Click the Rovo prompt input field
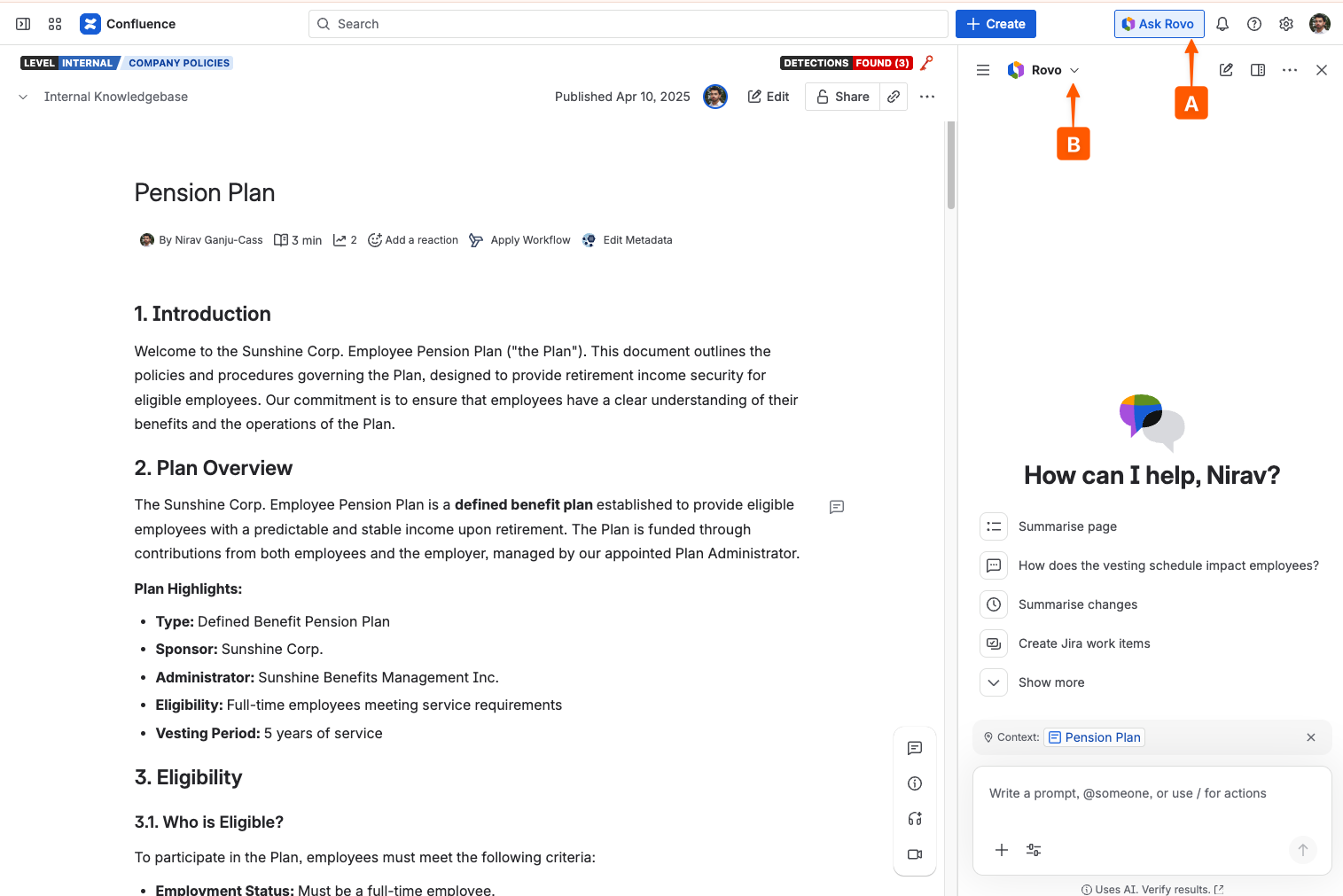This screenshot has height=896, width=1343. [1152, 794]
